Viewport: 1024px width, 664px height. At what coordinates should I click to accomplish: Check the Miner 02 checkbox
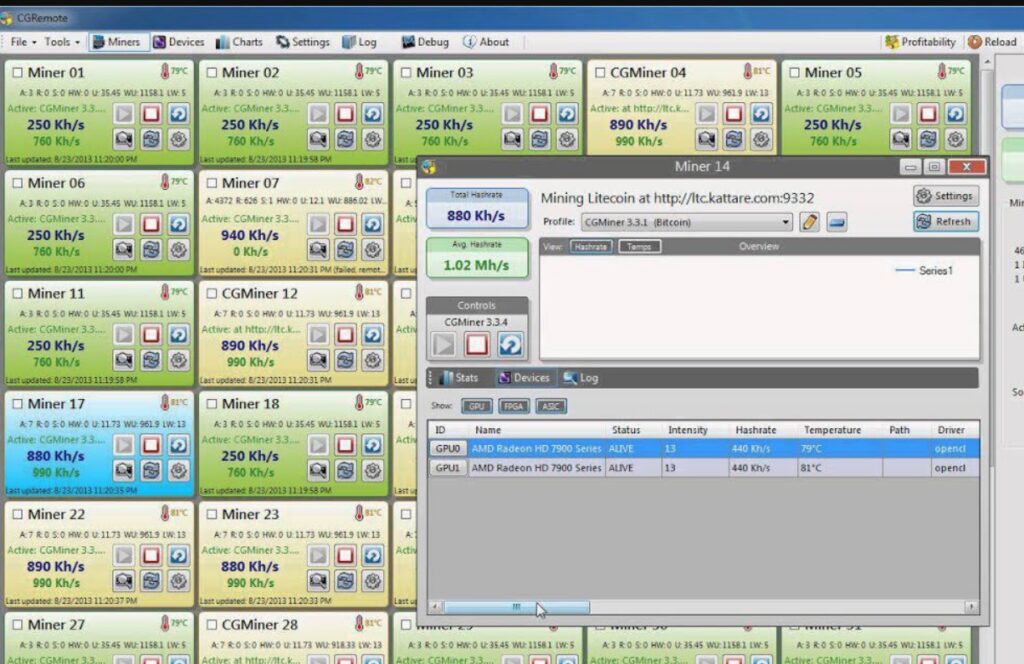(x=212, y=72)
